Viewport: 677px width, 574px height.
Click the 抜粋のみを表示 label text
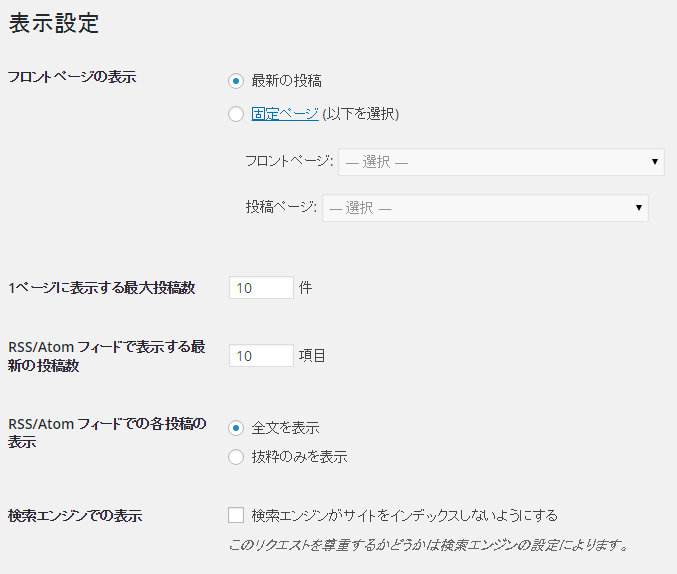299,457
